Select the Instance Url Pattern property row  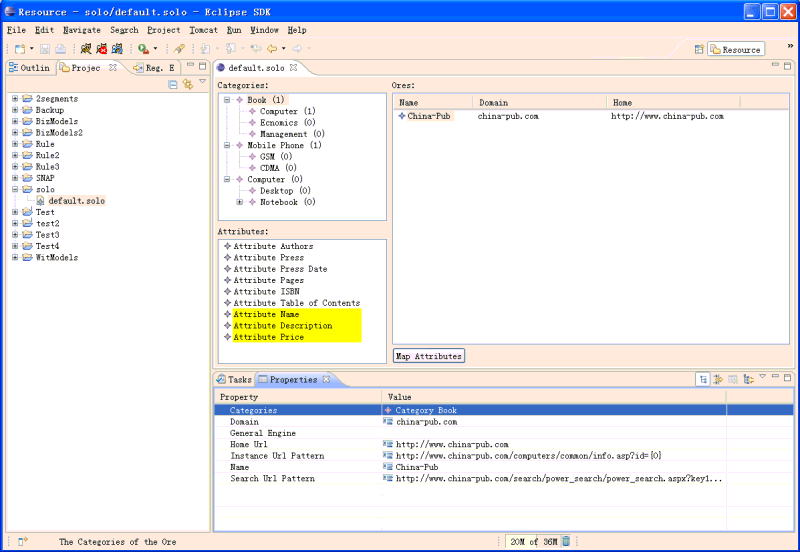[x=504, y=456]
